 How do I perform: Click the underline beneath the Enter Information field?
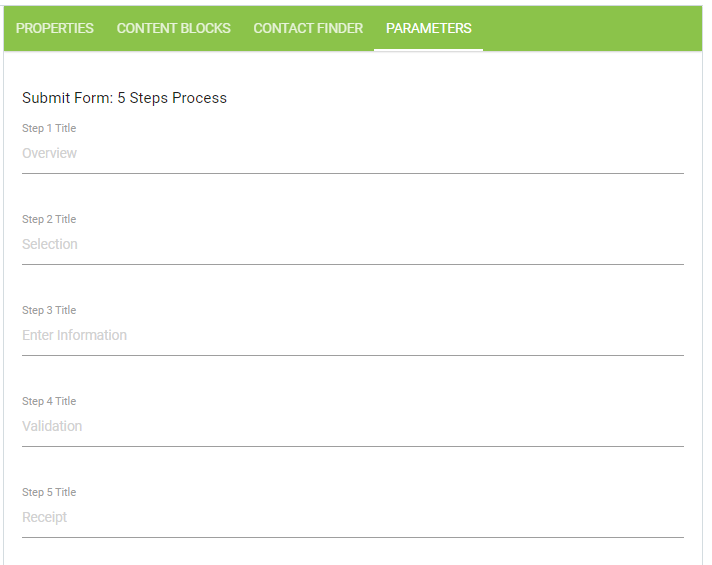pyautogui.click(x=352, y=355)
